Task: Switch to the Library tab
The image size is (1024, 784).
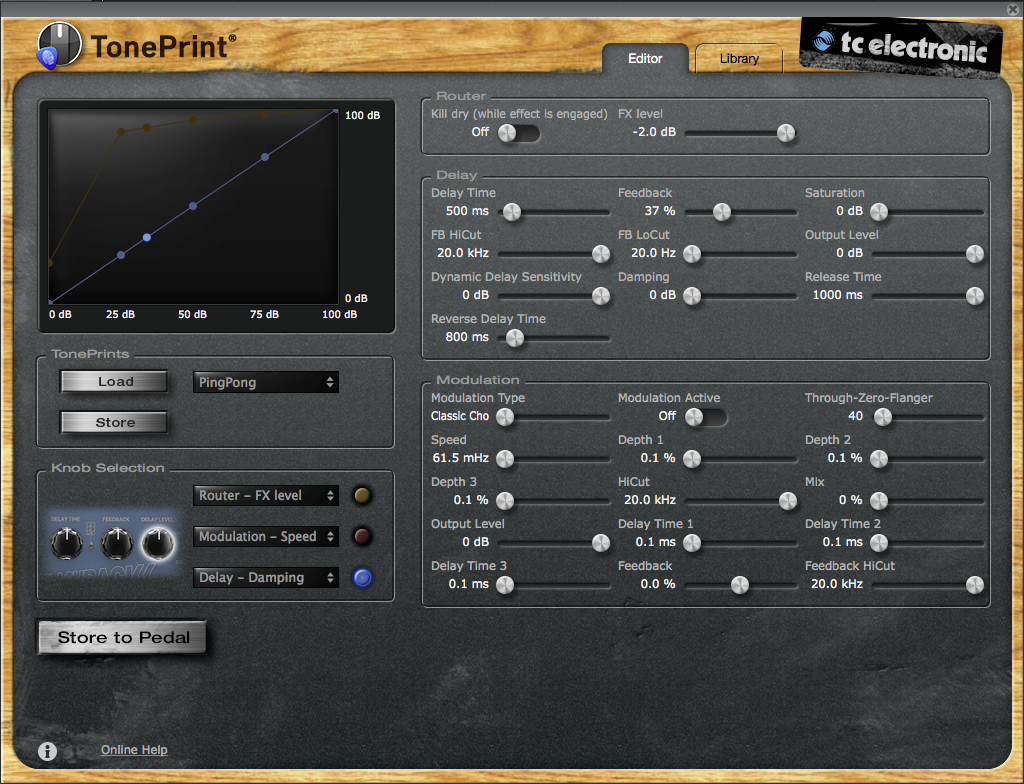Action: pyautogui.click(x=737, y=58)
